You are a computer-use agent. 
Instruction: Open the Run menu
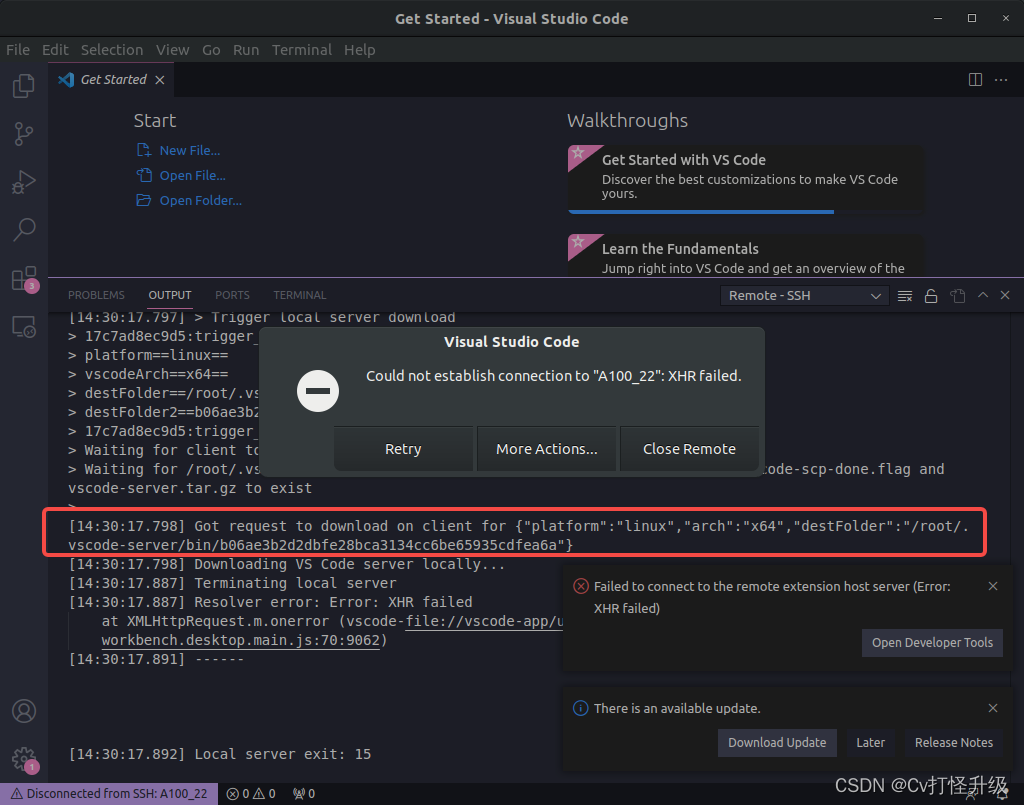[246, 50]
